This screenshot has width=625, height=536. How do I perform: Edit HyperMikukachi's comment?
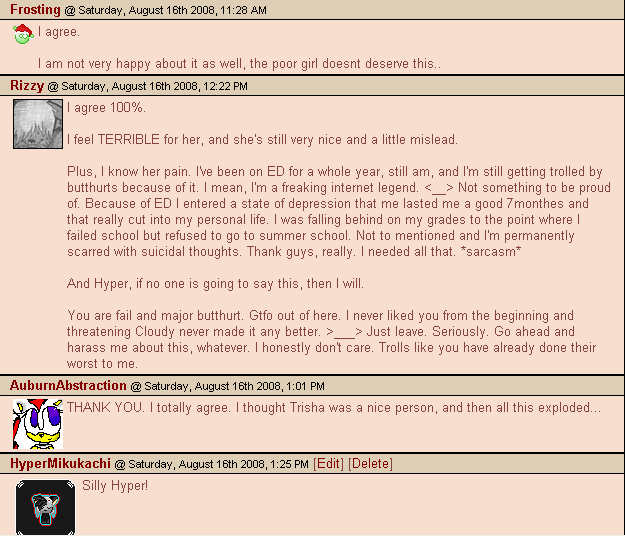328,463
